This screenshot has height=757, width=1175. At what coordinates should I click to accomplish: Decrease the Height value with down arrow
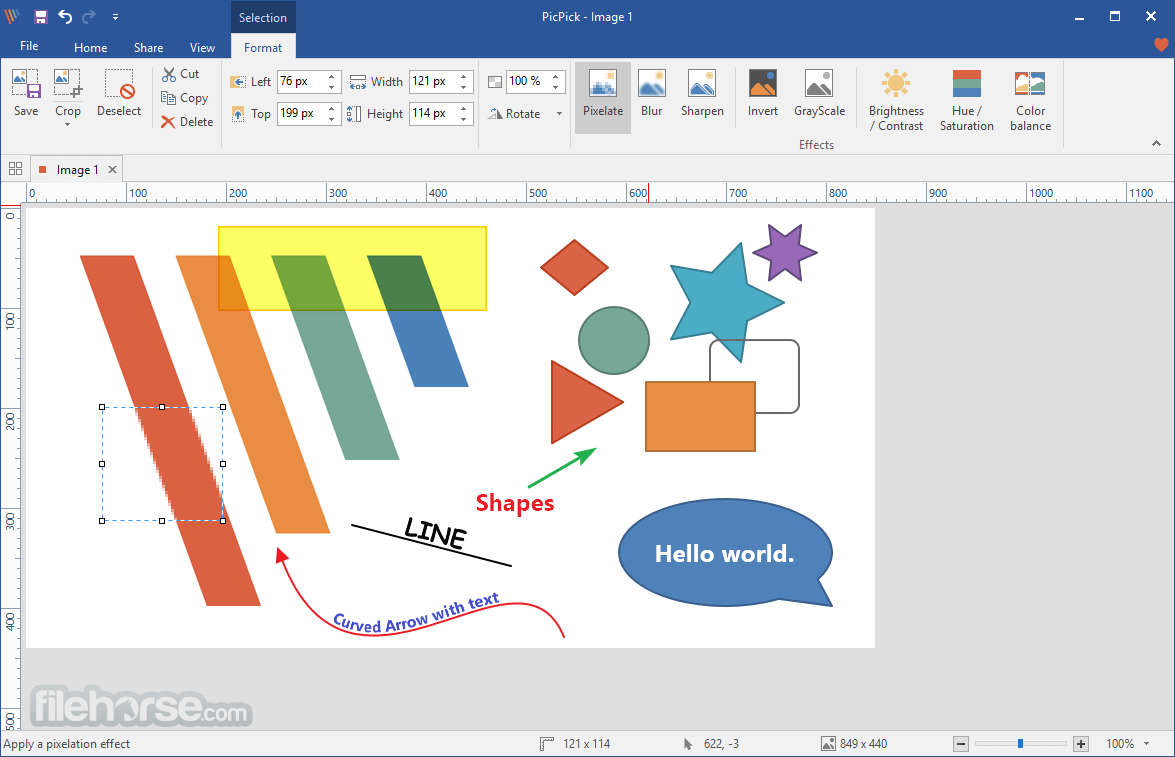[464, 119]
